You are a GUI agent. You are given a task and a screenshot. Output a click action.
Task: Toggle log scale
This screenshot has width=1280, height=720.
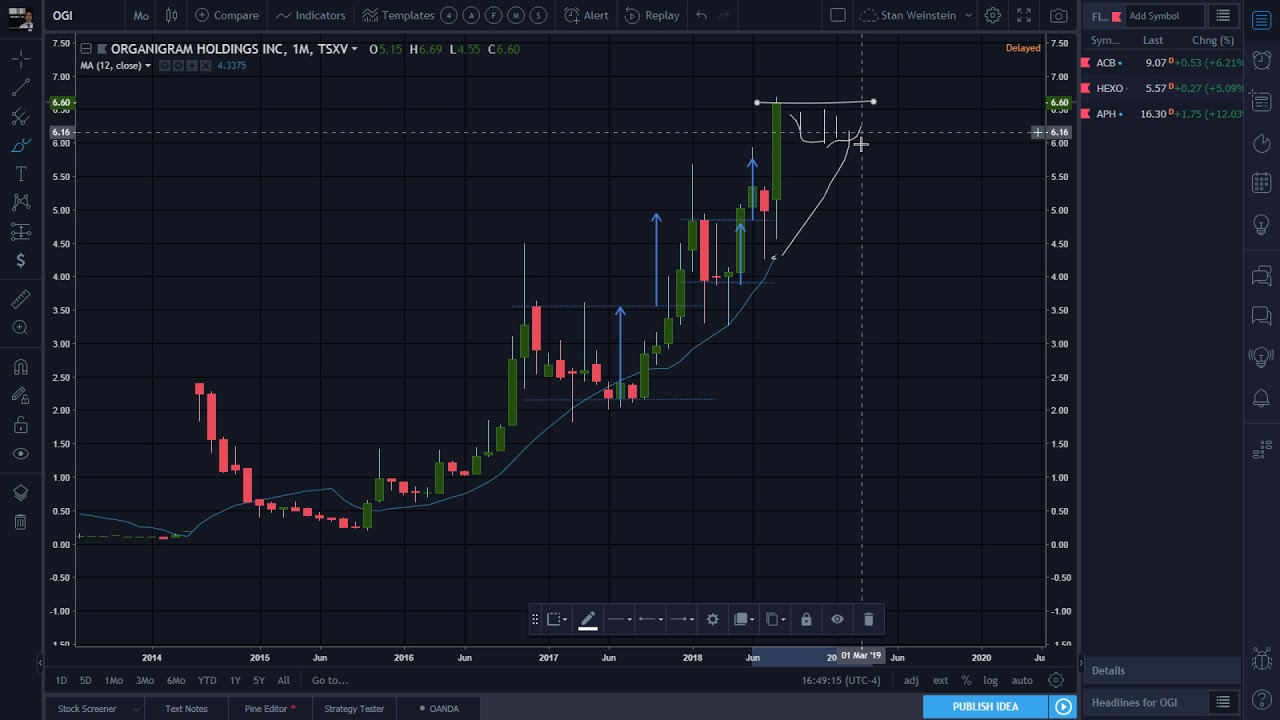point(990,681)
